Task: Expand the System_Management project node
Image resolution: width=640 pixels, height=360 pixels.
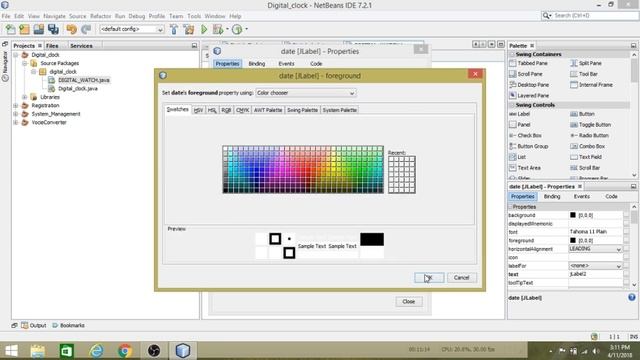Action: point(16,114)
